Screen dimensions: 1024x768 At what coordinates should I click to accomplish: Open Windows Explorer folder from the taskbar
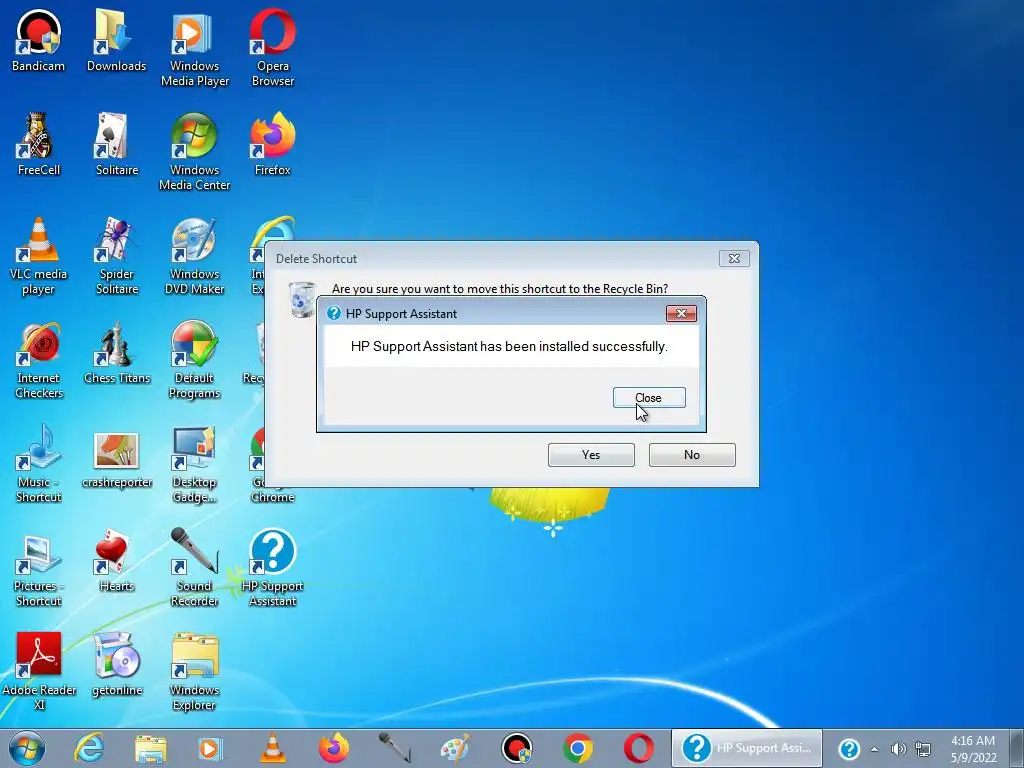150,748
